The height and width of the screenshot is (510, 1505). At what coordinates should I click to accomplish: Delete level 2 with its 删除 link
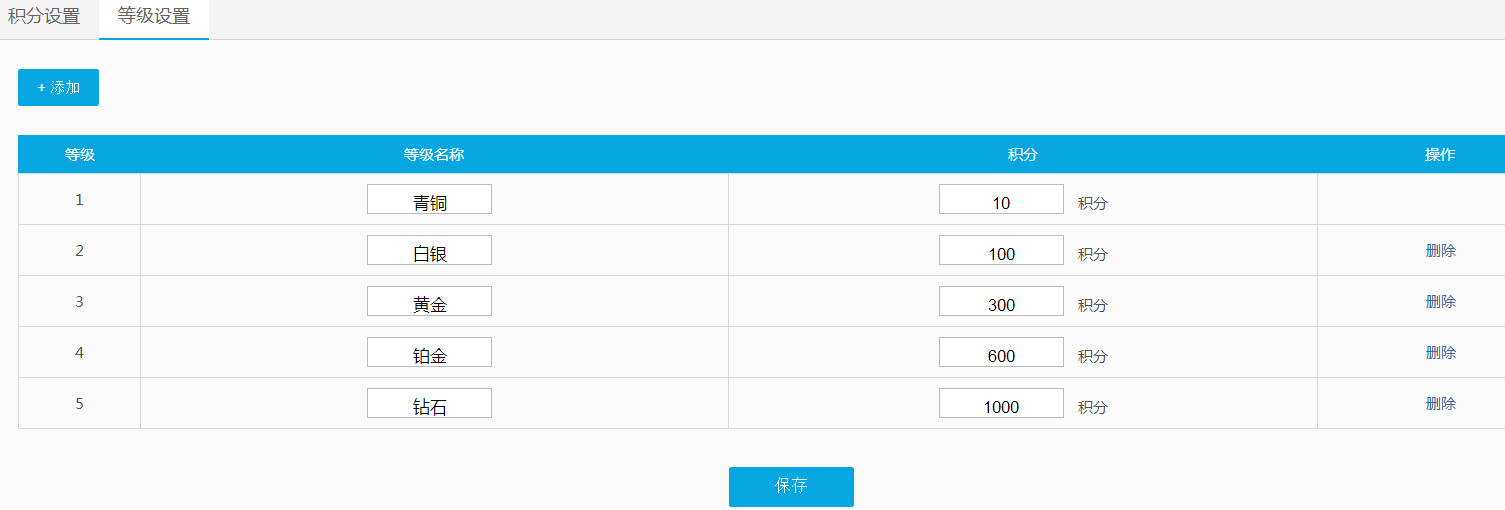tap(1440, 250)
